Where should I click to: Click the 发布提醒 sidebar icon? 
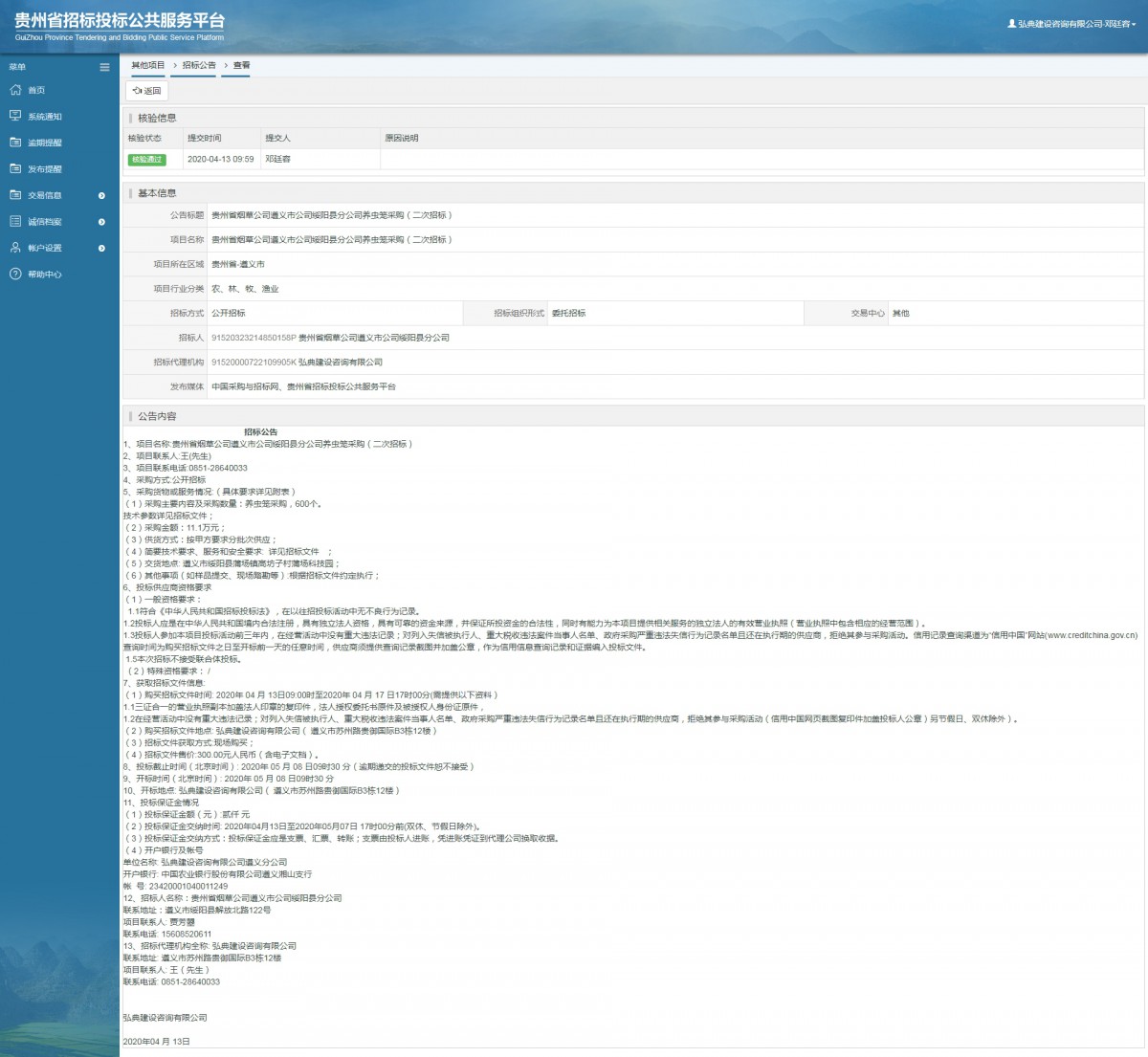[x=15, y=168]
